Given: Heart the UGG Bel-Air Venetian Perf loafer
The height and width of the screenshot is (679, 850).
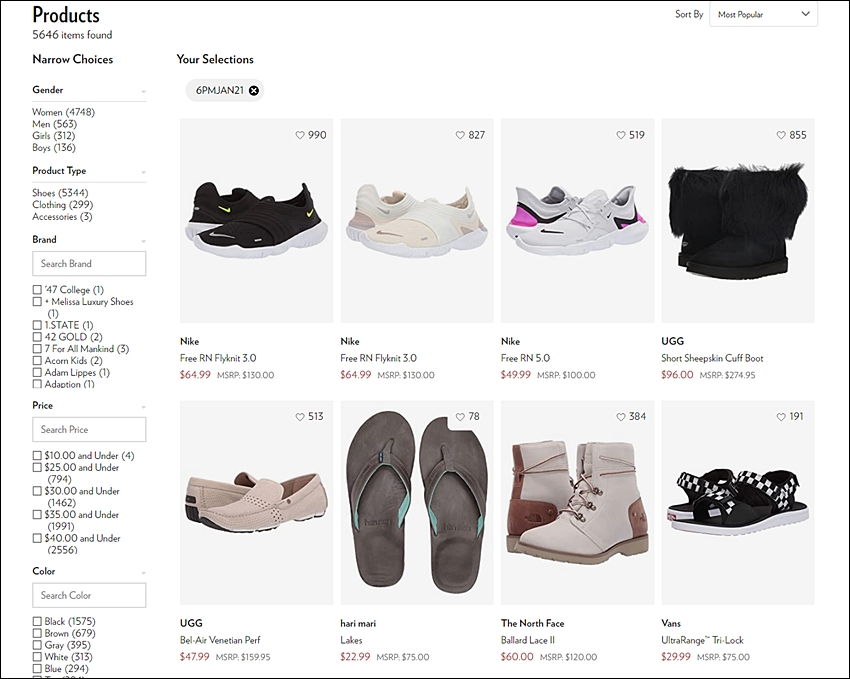Looking at the screenshot, I should point(301,417).
